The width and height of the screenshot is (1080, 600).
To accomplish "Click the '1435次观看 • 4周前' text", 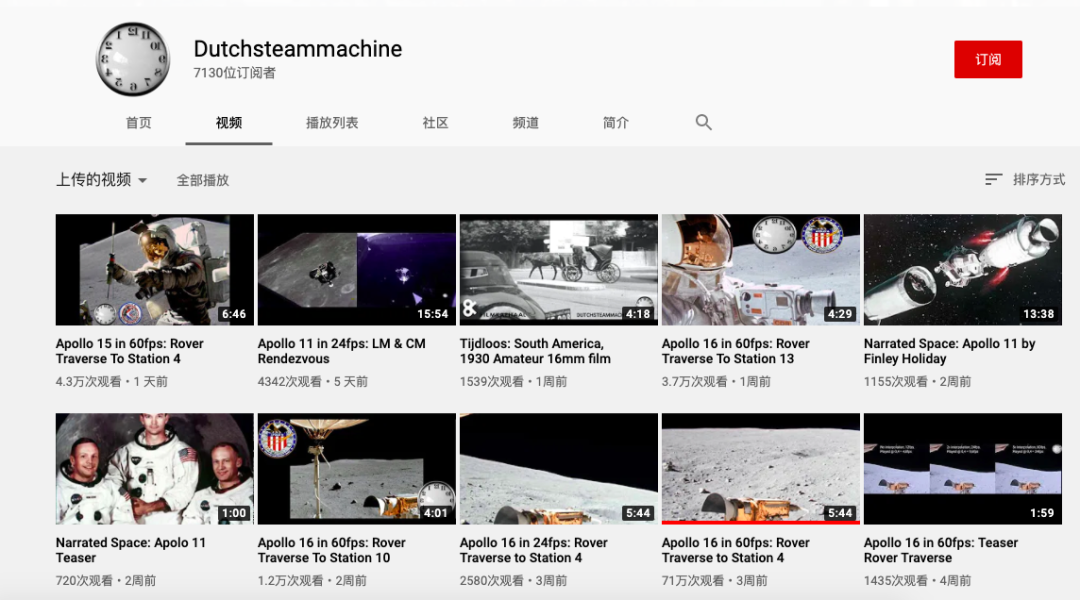I will click(917, 581).
